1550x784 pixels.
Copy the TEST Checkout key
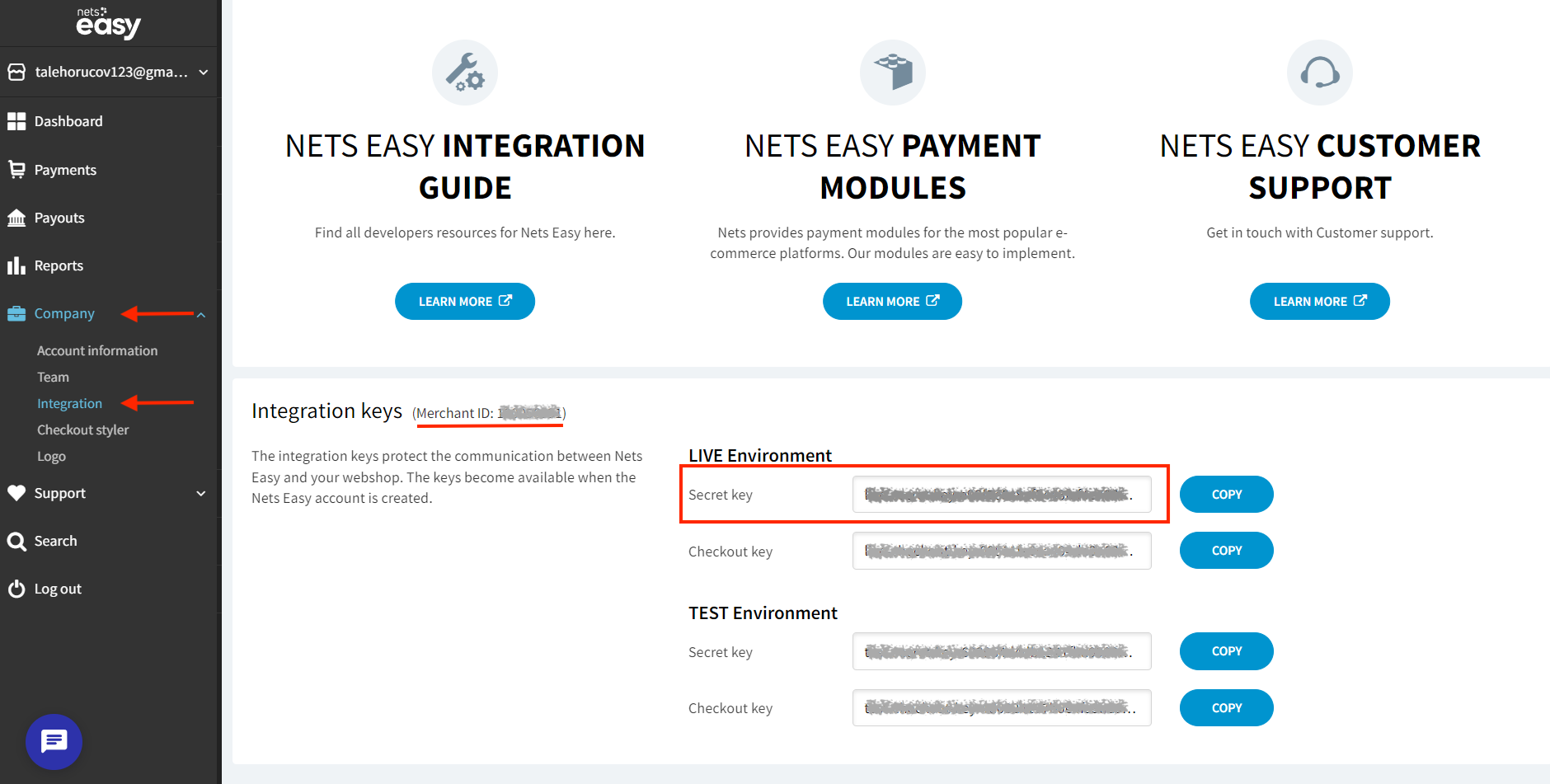pyautogui.click(x=1226, y=707)
